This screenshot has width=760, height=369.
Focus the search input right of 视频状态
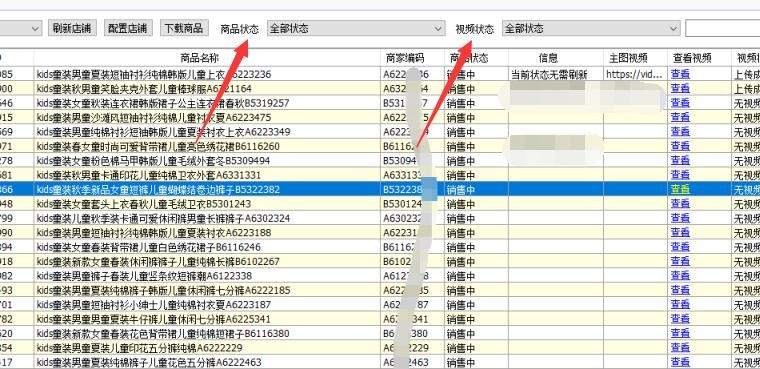coord(722,28)
